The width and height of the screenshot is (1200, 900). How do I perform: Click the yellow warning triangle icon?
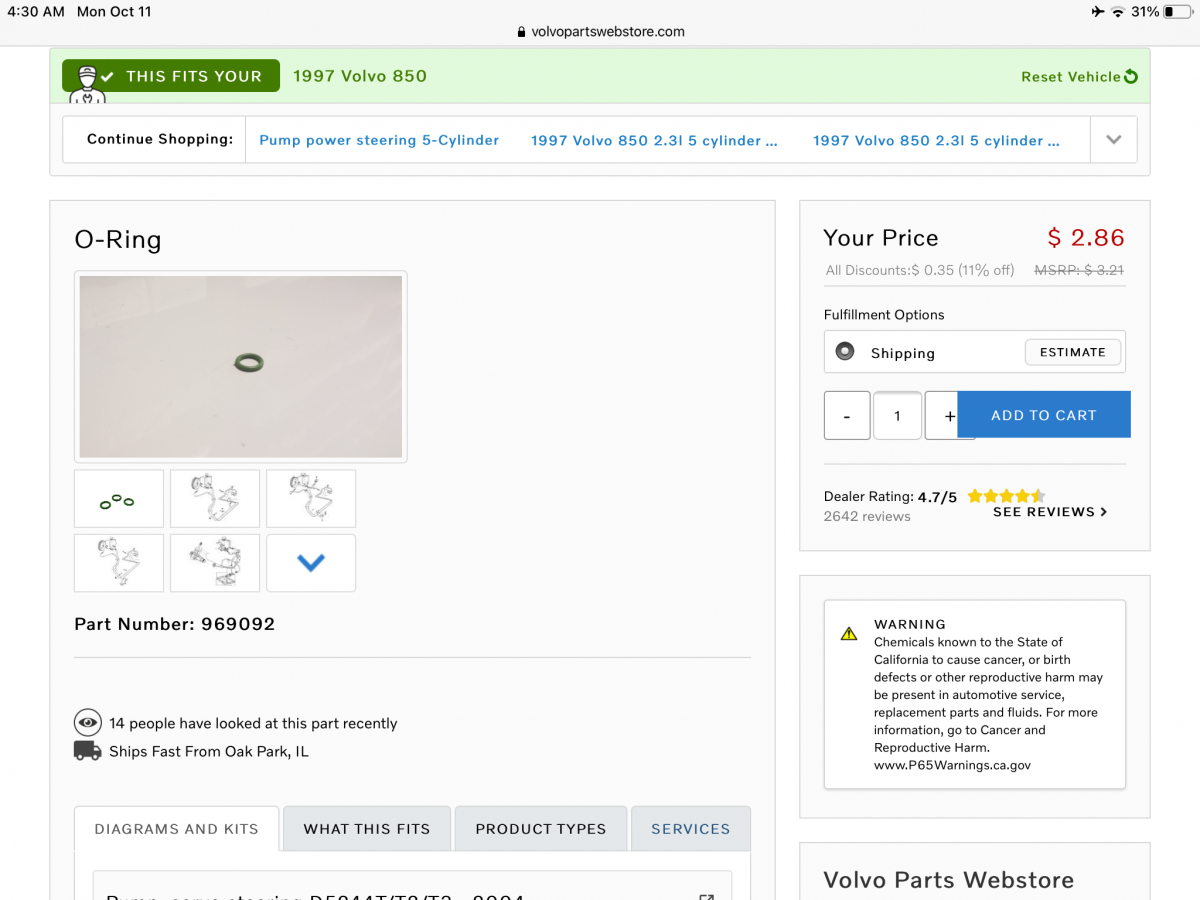click(x=849, y=633)
